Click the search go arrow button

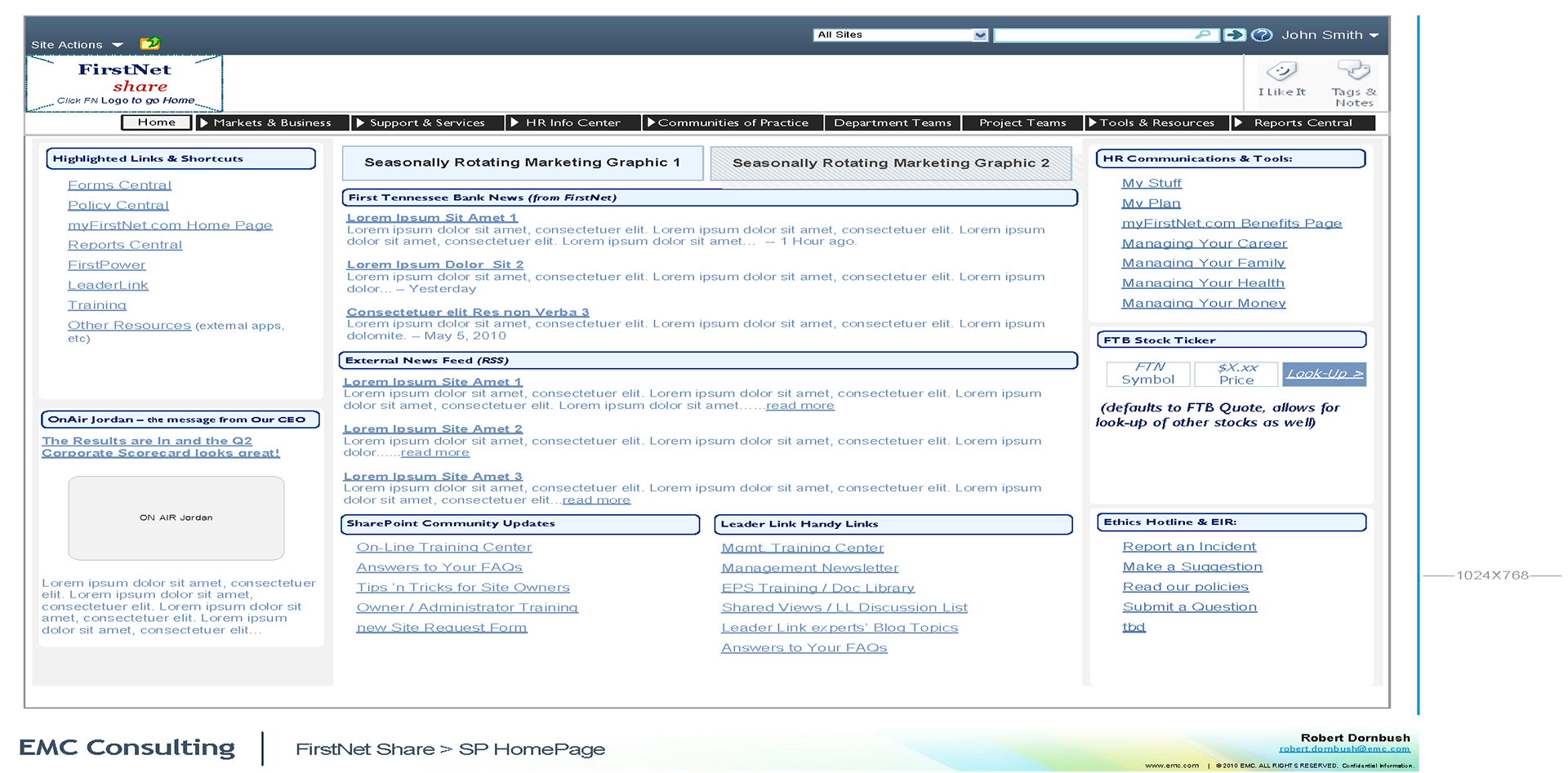(x=1235, y=35)
